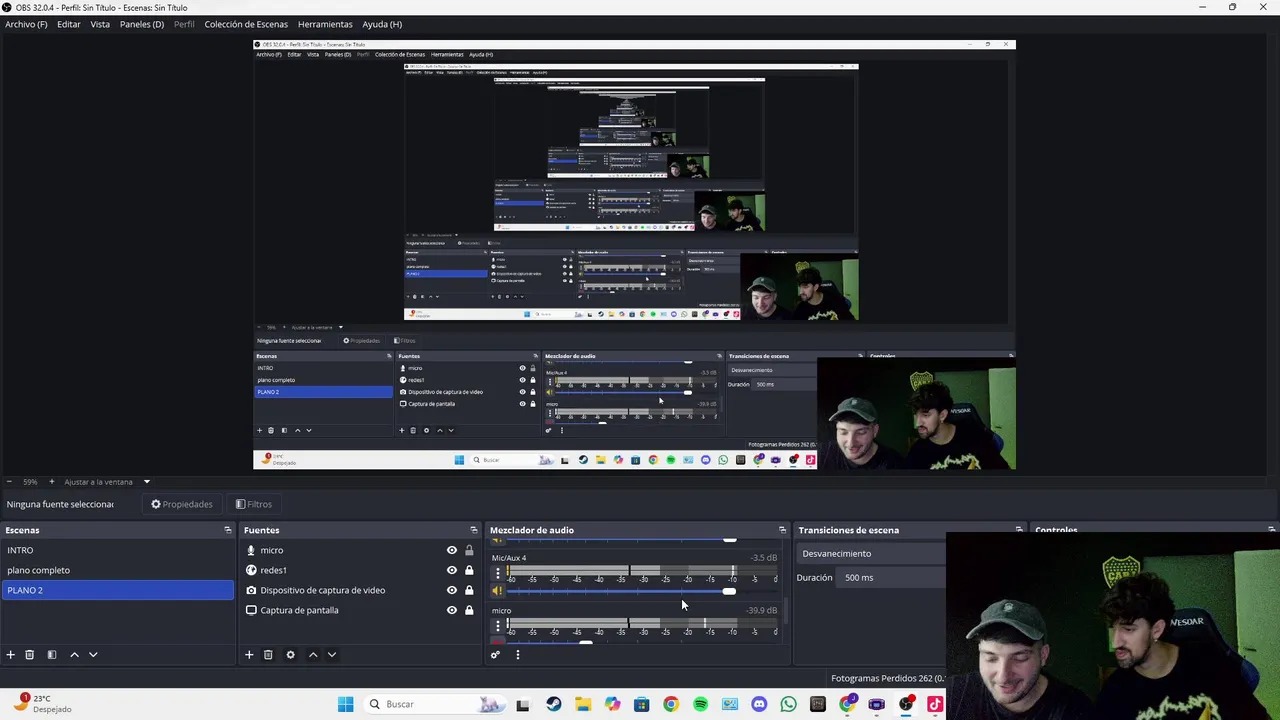Float the Fuentes dock panel

474,530
